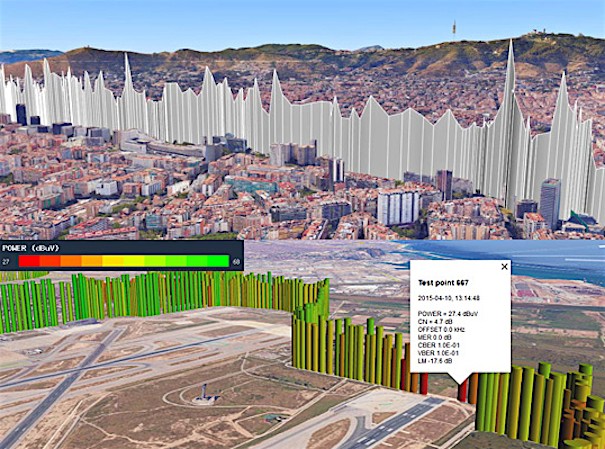Click the MER 0.0 dB line
The height and width of the screenshot is (449, 605).
coord(437,337)
